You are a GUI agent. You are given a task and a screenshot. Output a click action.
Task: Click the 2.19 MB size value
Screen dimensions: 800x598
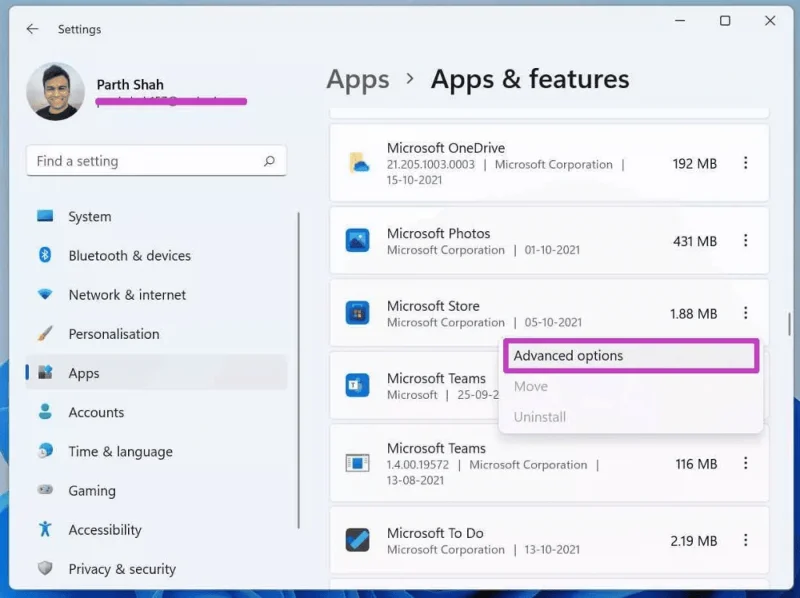click(693, 541)
